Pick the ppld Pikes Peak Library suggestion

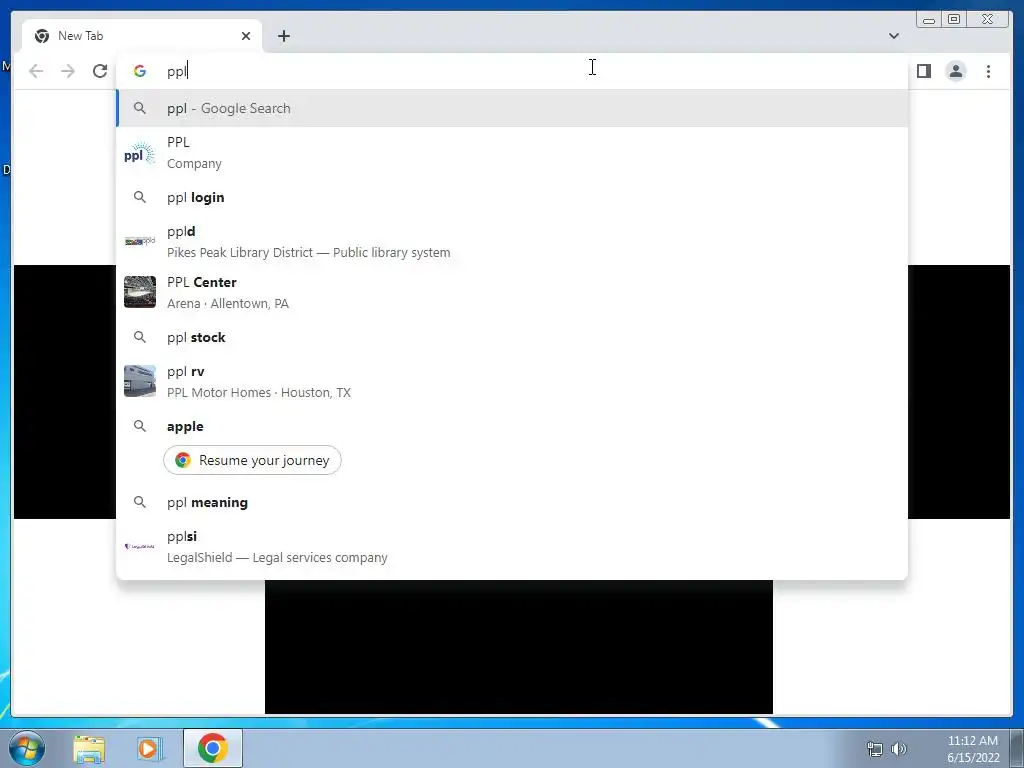[512, 242]
